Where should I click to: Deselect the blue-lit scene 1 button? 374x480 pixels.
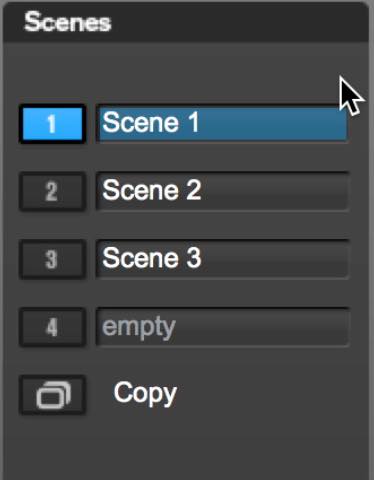[52, 124]
